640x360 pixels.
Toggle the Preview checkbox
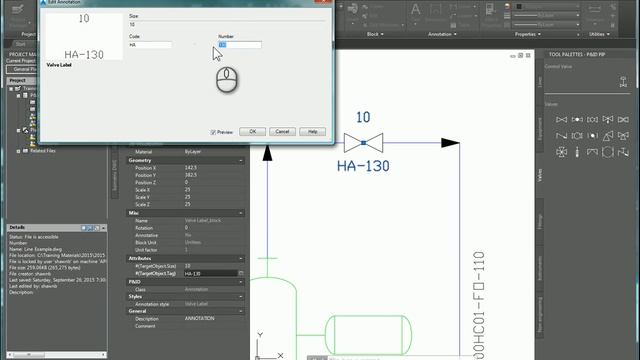pos(213,132)
